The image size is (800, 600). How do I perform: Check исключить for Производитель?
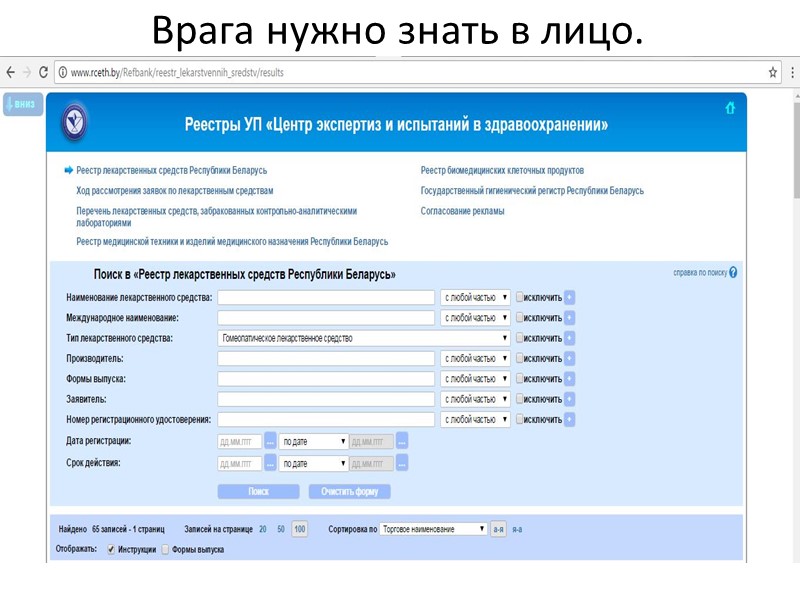519,358
